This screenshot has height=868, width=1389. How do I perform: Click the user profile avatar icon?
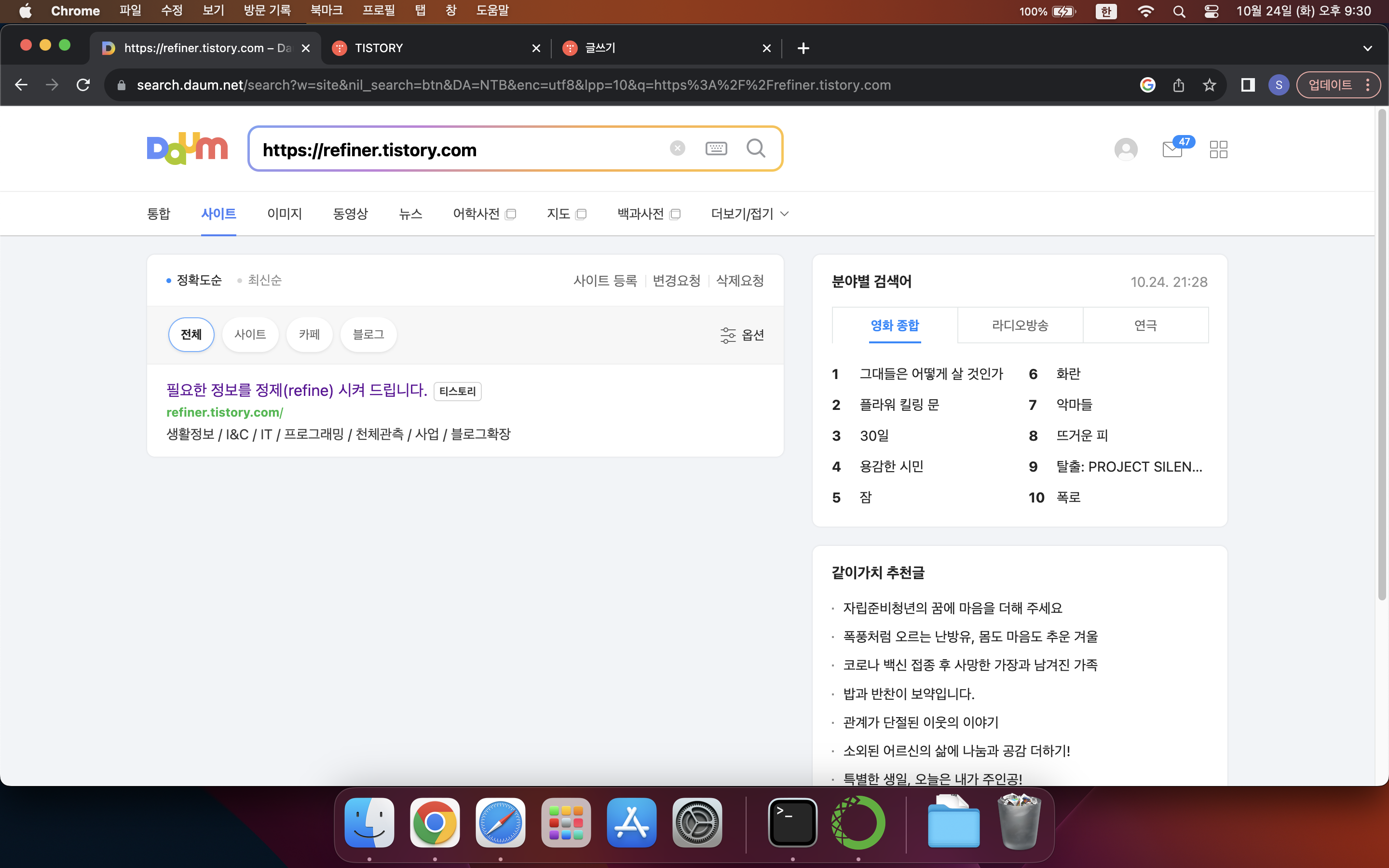(1126, 149)
